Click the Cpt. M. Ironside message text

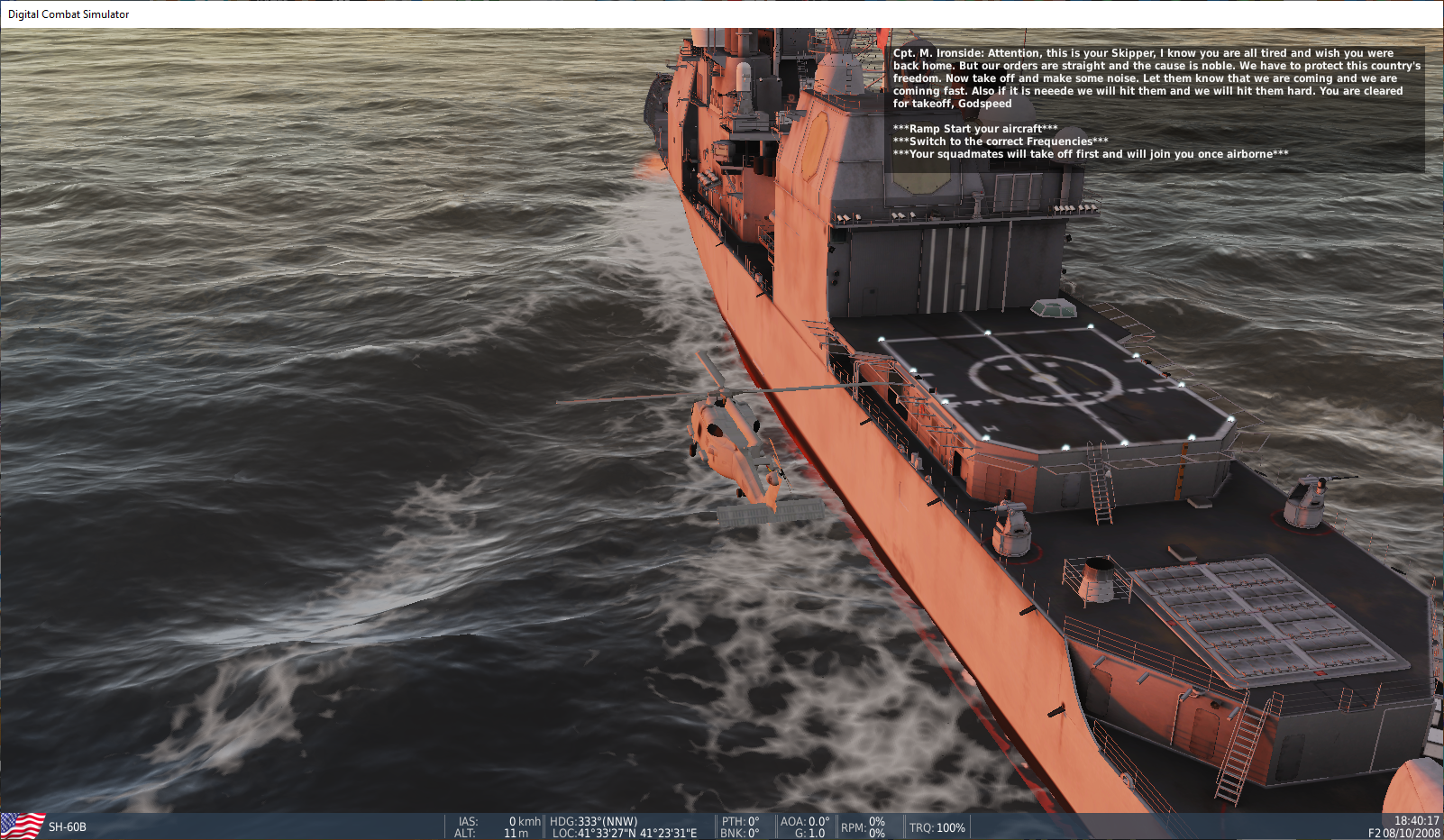[x=1156, y=78]
